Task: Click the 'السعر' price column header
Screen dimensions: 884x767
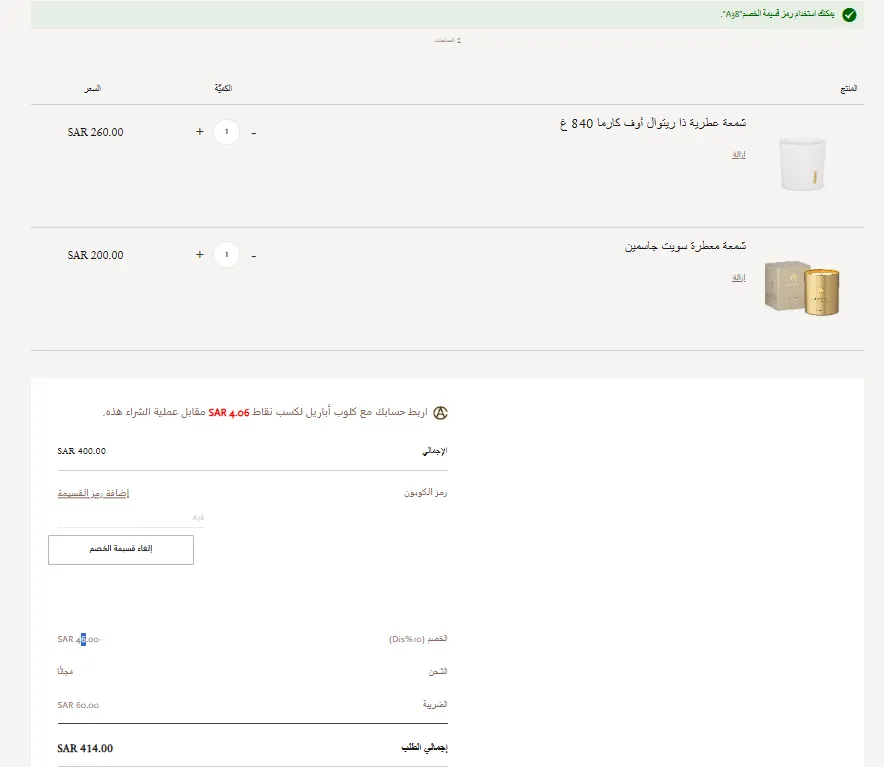Action: point(93,89)
